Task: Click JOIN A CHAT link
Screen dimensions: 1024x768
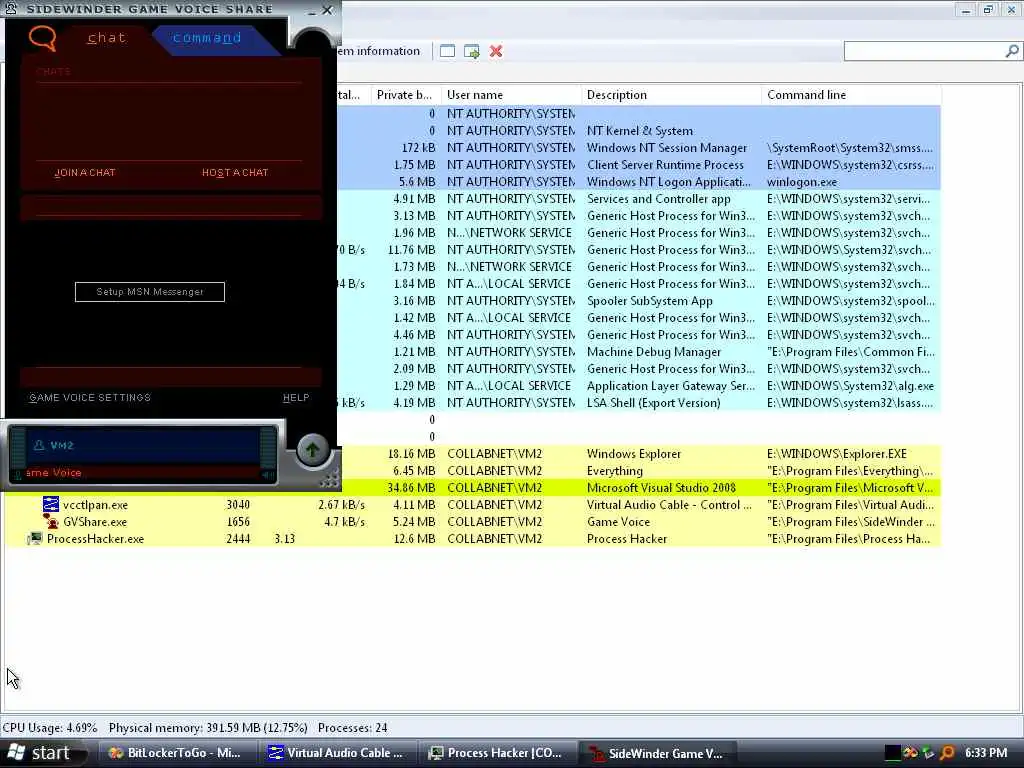Action: pyautogui.click(x=85, y=172)
